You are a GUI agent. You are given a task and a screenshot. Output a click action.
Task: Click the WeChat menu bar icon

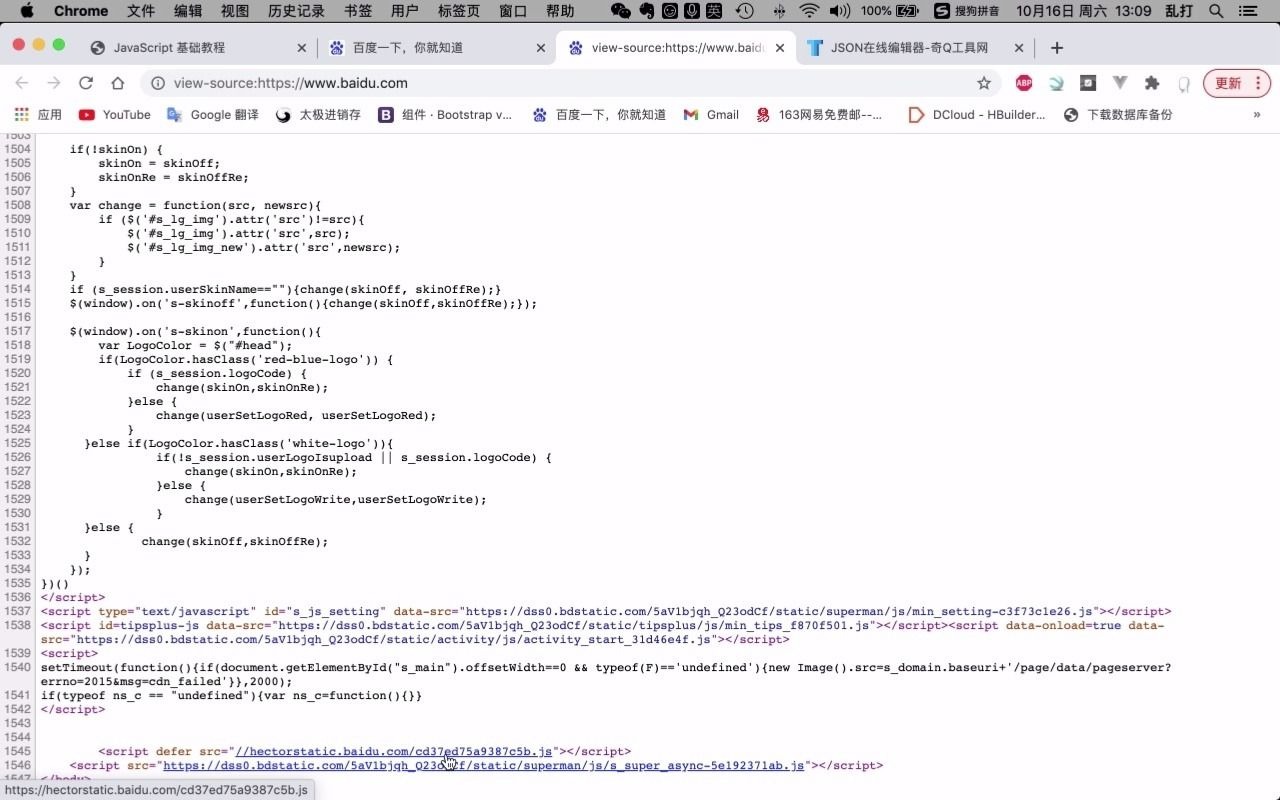tap(621, 11)
